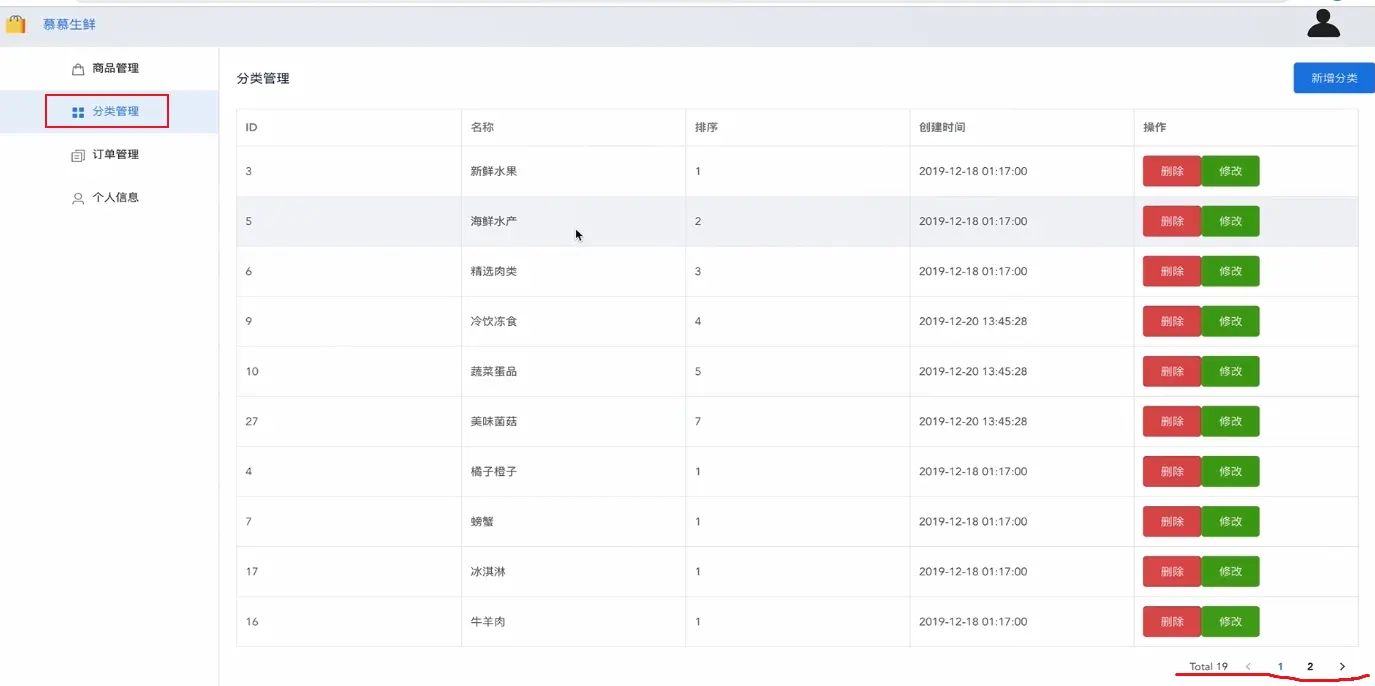
Task: Delete the 冷饮冻食 category row
Action: [x=1171, y=321]
